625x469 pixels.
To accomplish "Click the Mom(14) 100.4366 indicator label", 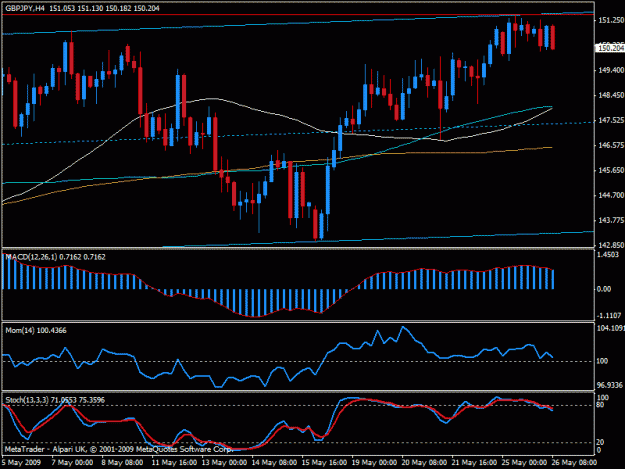I will (x=36, y=330).
